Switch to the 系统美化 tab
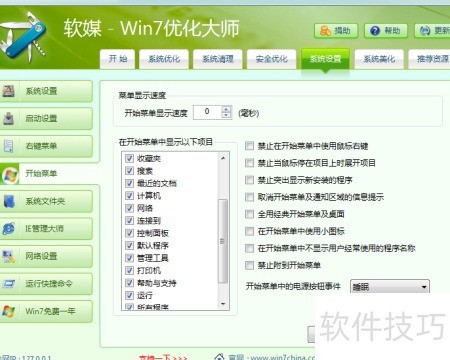This screenshot has width=450, height=360. [x=379, y=59]
